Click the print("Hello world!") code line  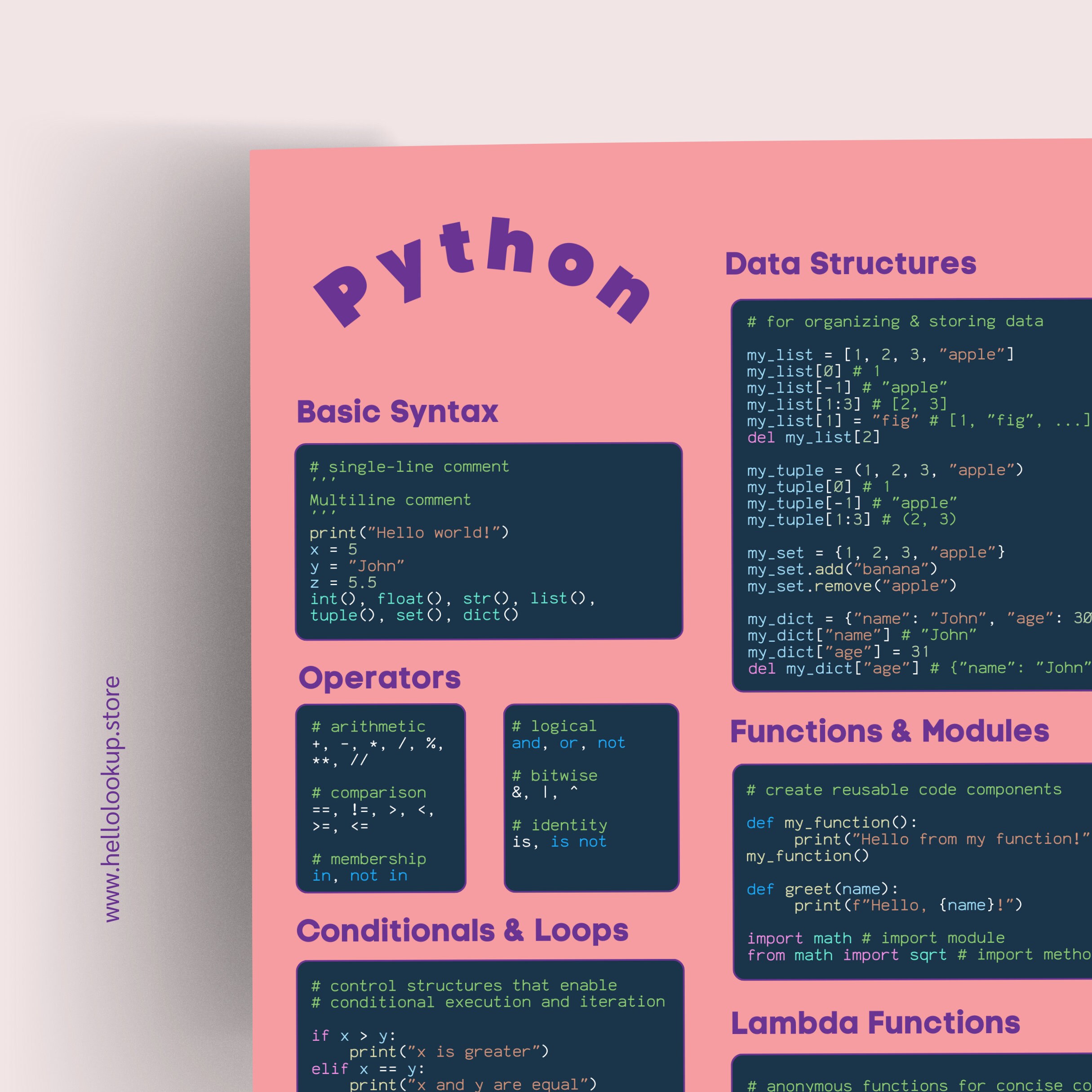click(x=409, y=532)
